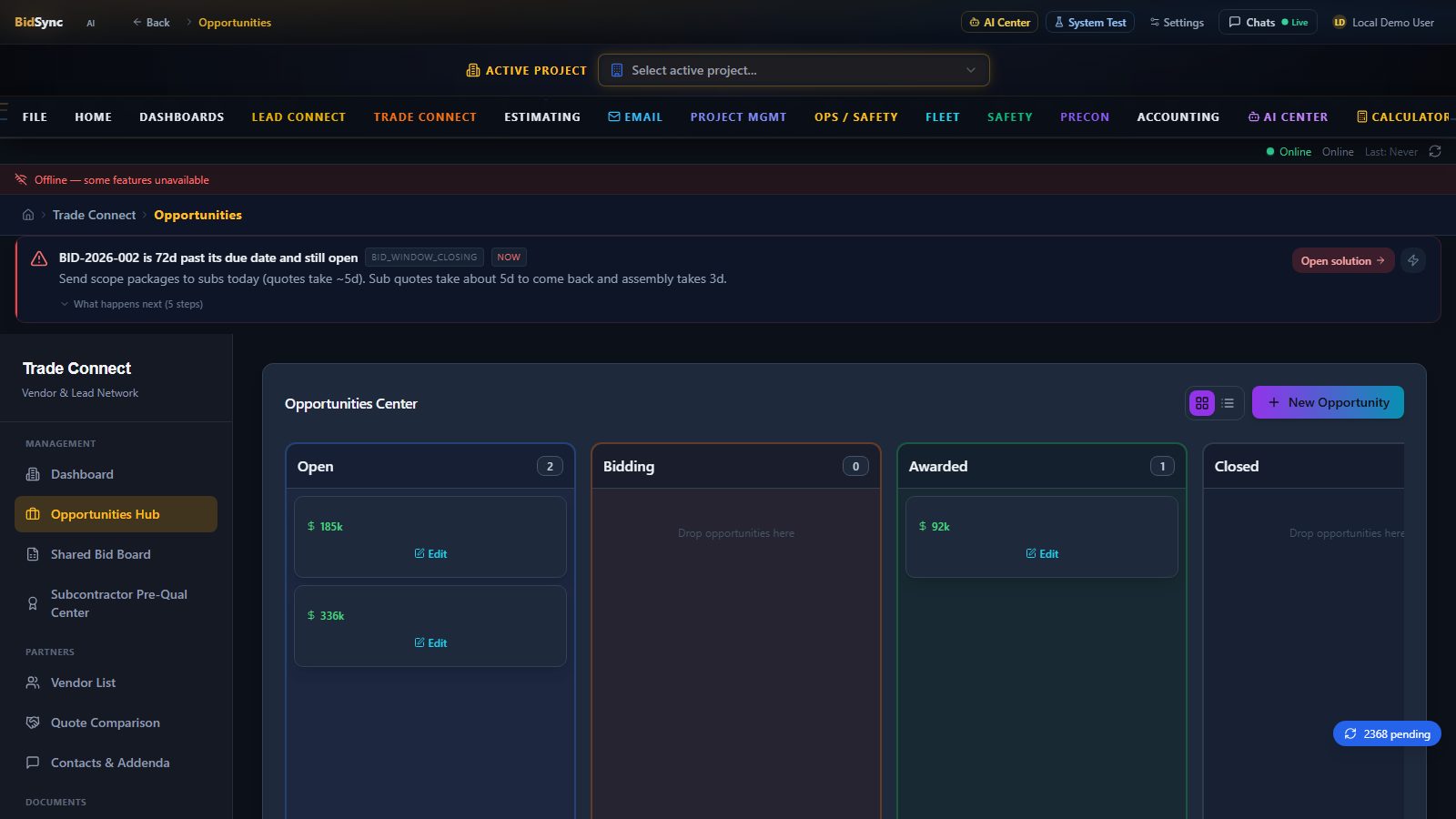1456x819 pixels.
Task: Click the Vendor List people icon
Action: (x=33, y=682)
